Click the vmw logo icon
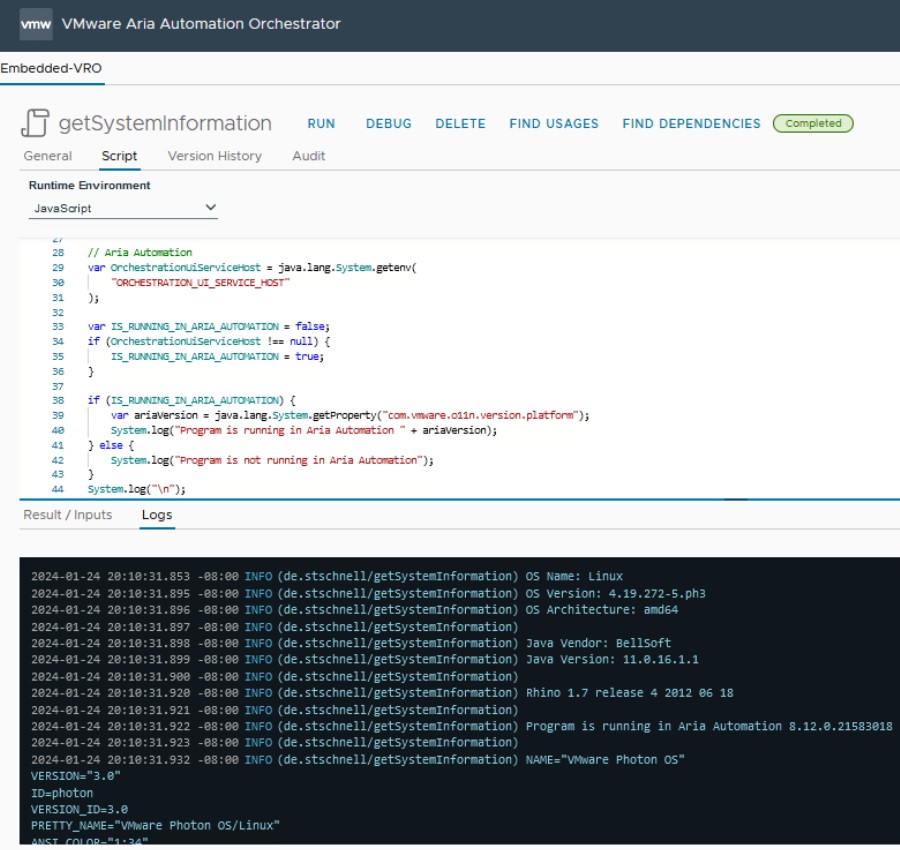 [x=36, y=24]
